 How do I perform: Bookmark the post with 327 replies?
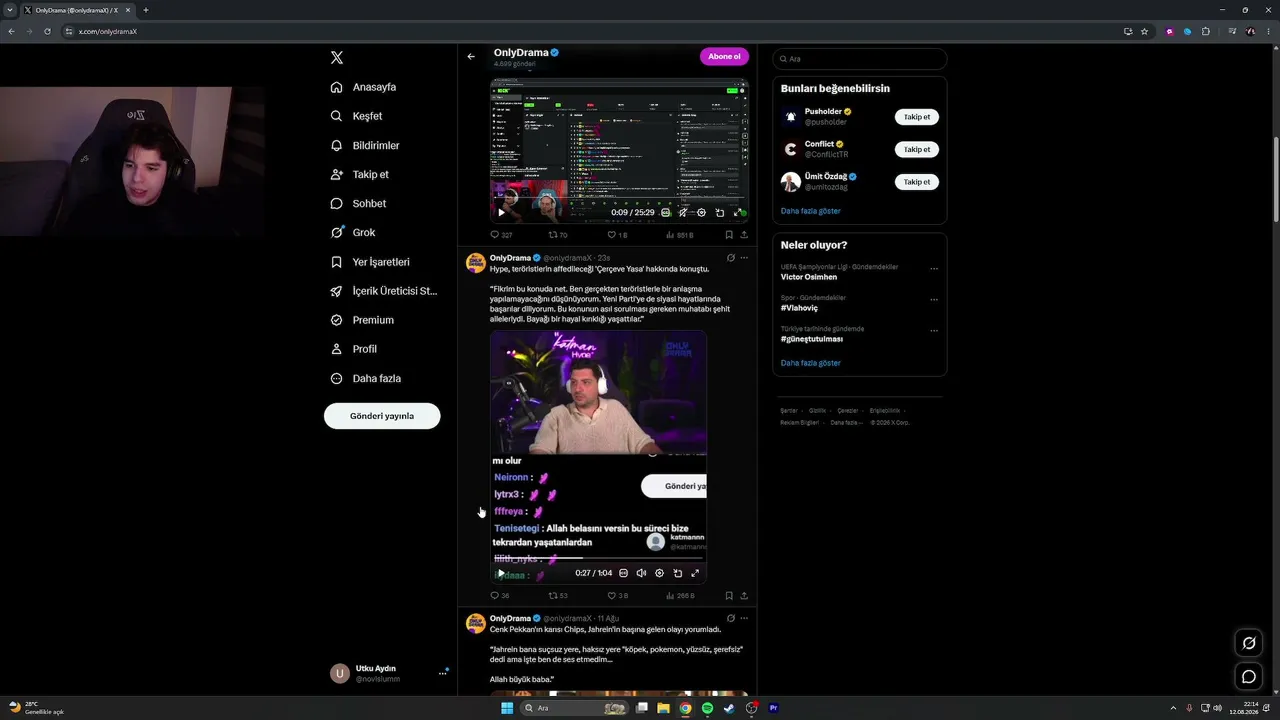[x=728, y=235]
